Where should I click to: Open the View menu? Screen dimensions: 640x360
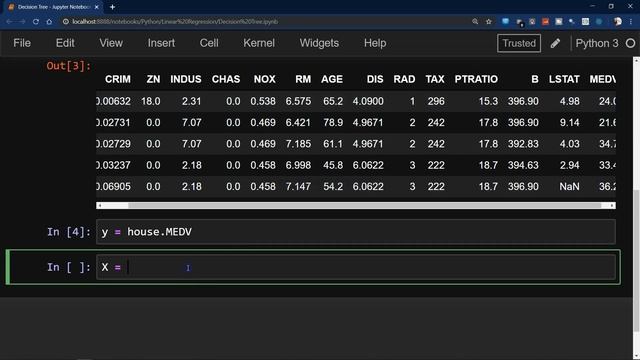click(x=111, y=43)
